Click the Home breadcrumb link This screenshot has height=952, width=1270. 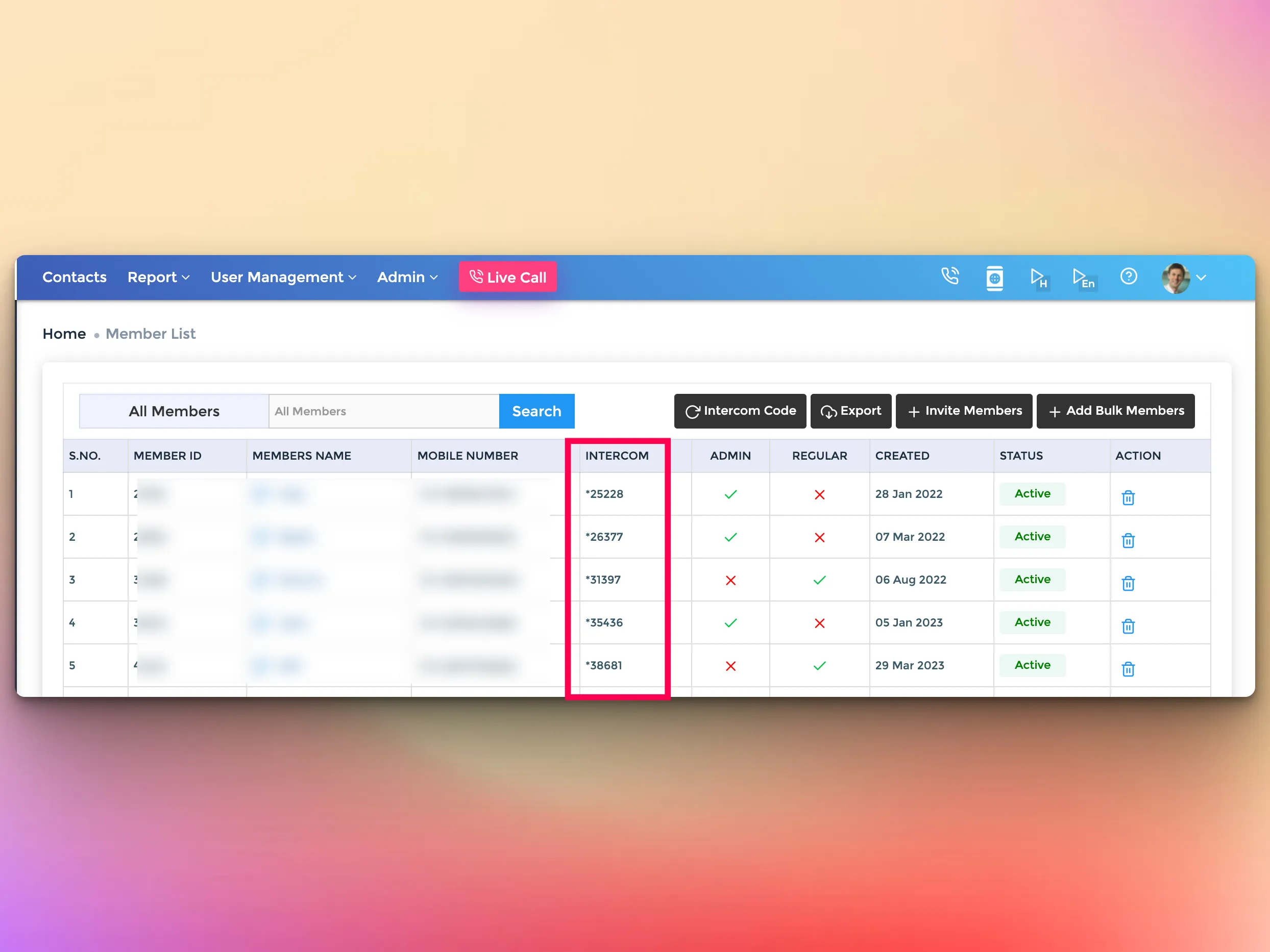[64, 333]
